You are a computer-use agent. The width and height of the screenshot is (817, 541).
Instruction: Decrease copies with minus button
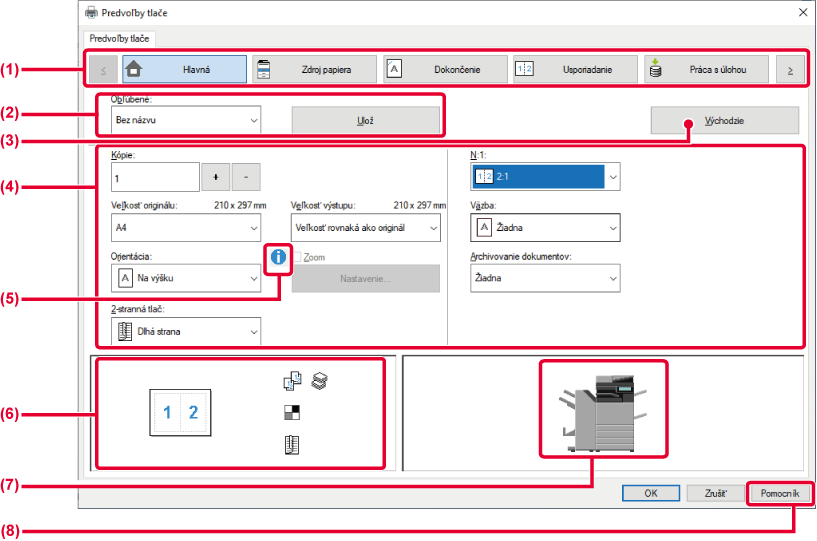coord(246,177)
